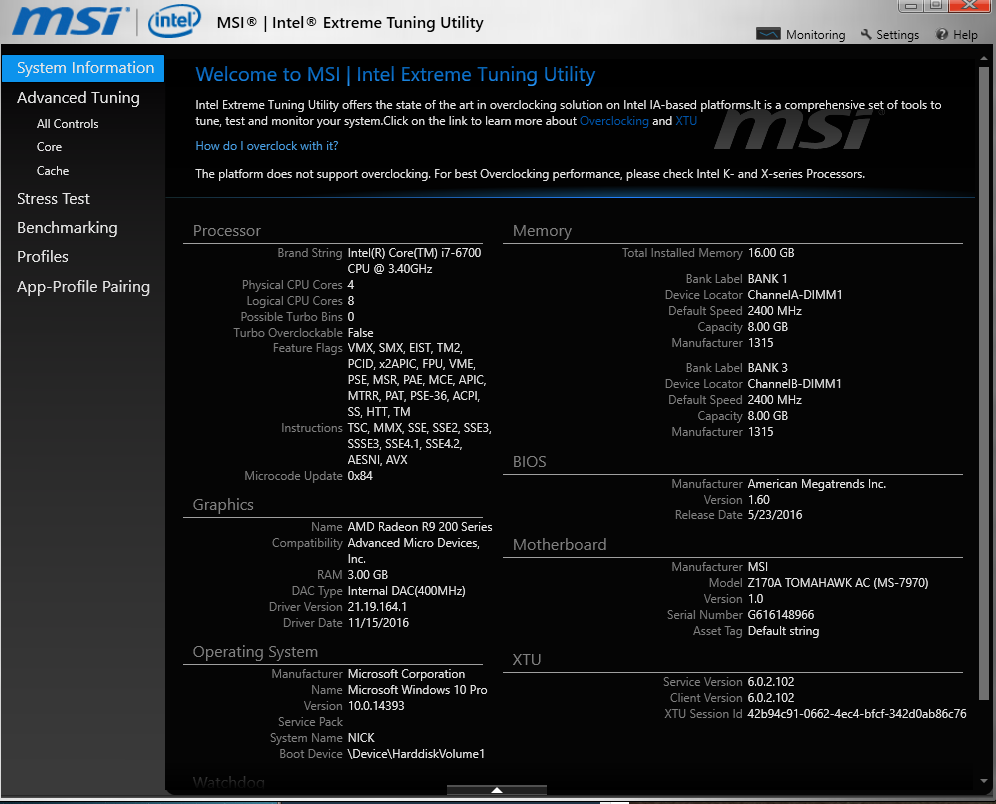Open the Monitoring view
This screenshot has height=804, width=996.
(x=801, y=34)
